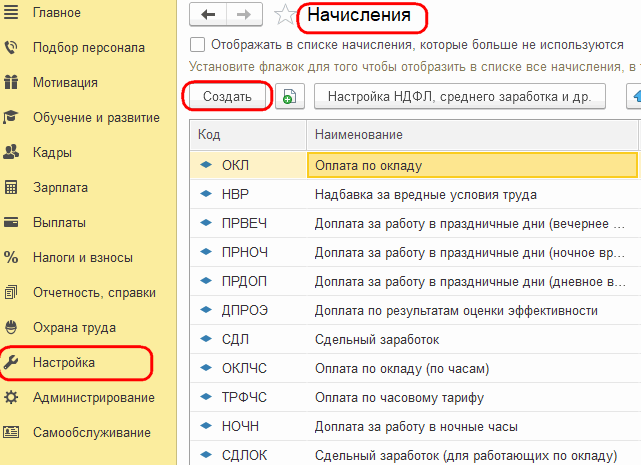Image resolution: width=641 pixels, height=465 pixels.
Task: Click the Создать button
Action: tap(227, 97)
